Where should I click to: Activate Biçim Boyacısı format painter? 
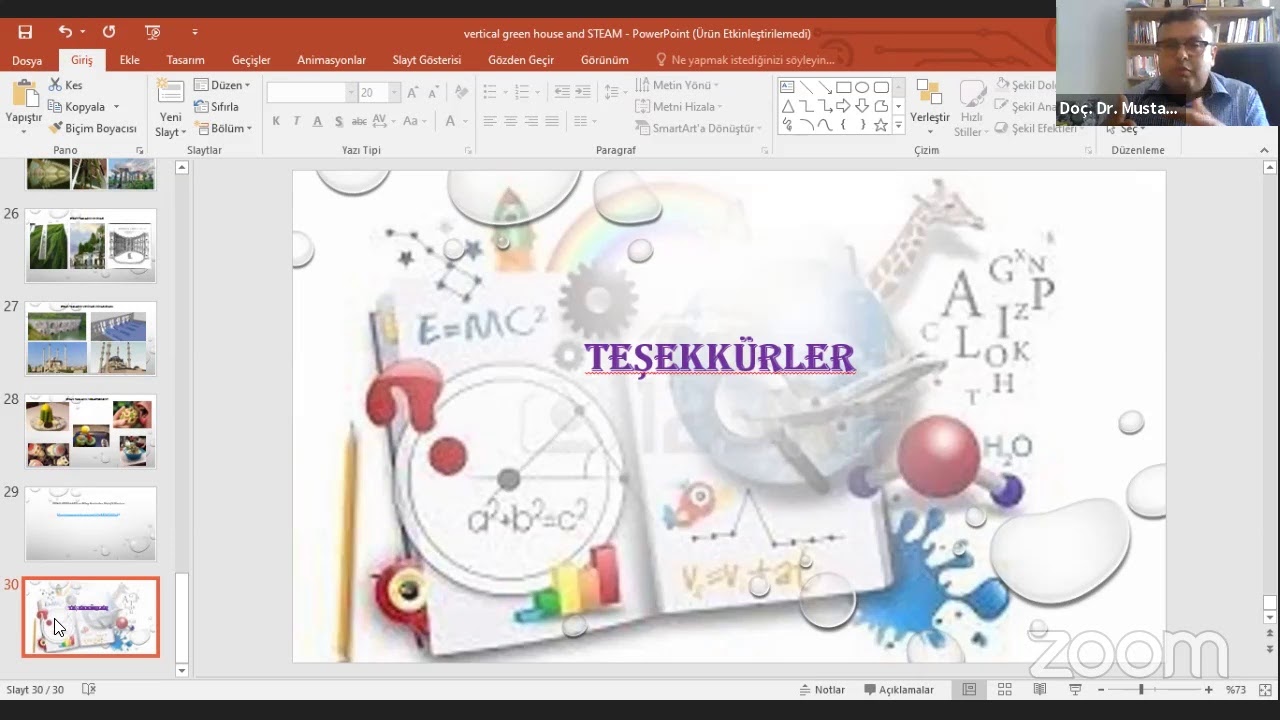[x=92, y=128]
